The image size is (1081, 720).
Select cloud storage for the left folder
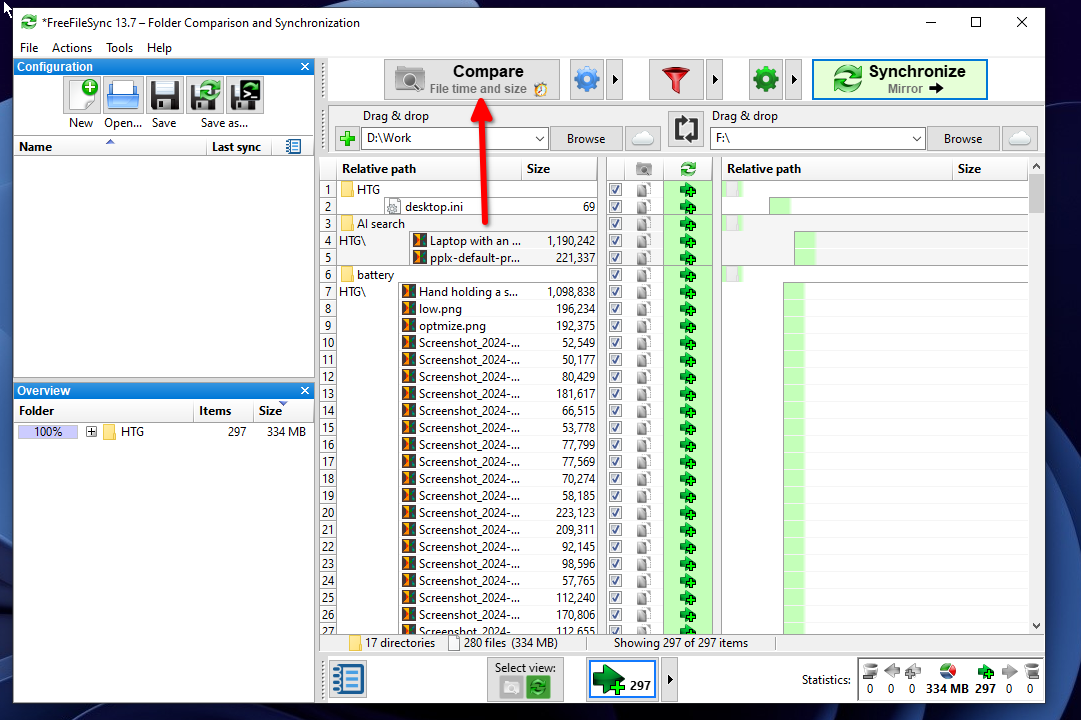[643, 139]
